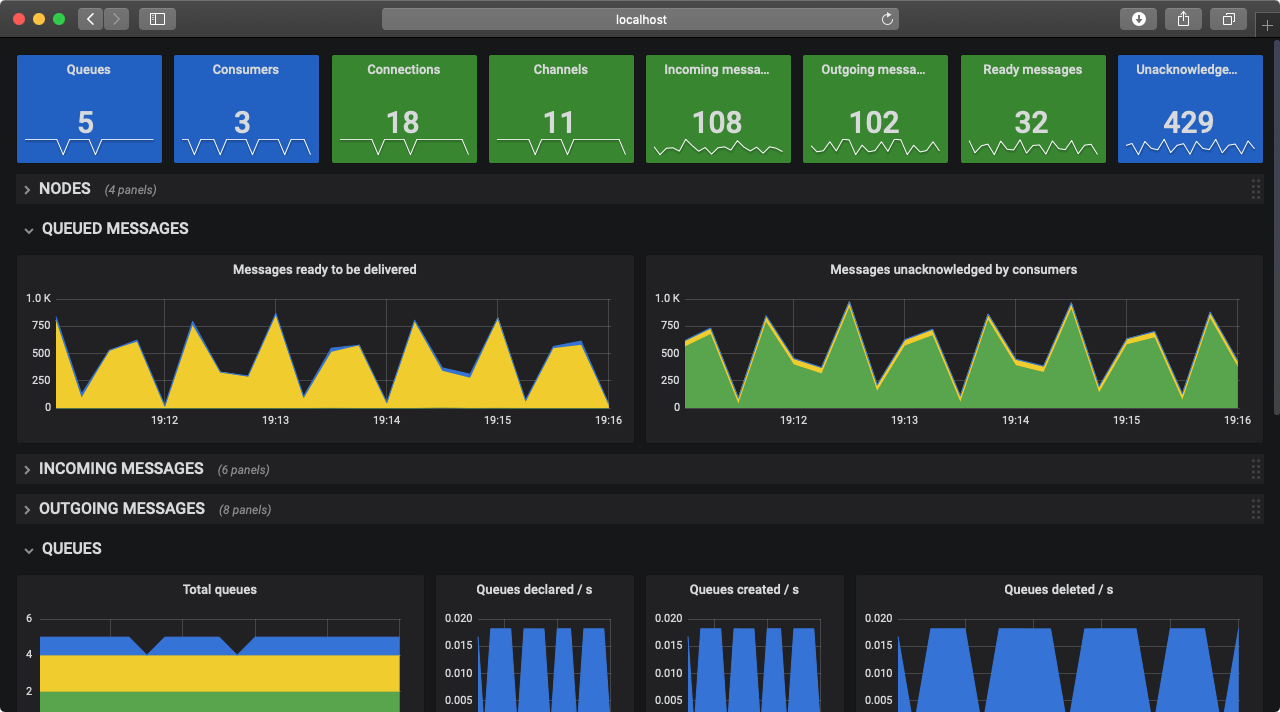The height and width of the screenshot is (712, 1280).
Task: Click the browser back arrow
Action: 89,18
